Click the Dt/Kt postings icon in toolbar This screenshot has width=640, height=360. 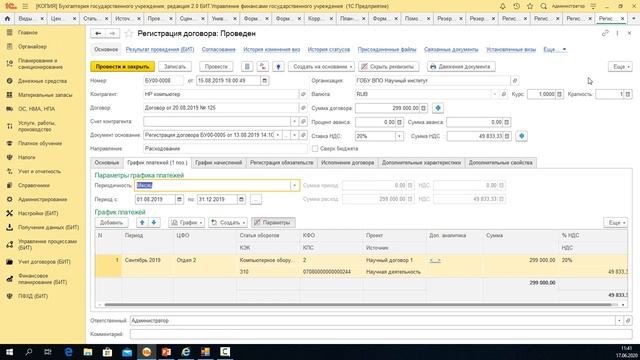click(262, 67)
